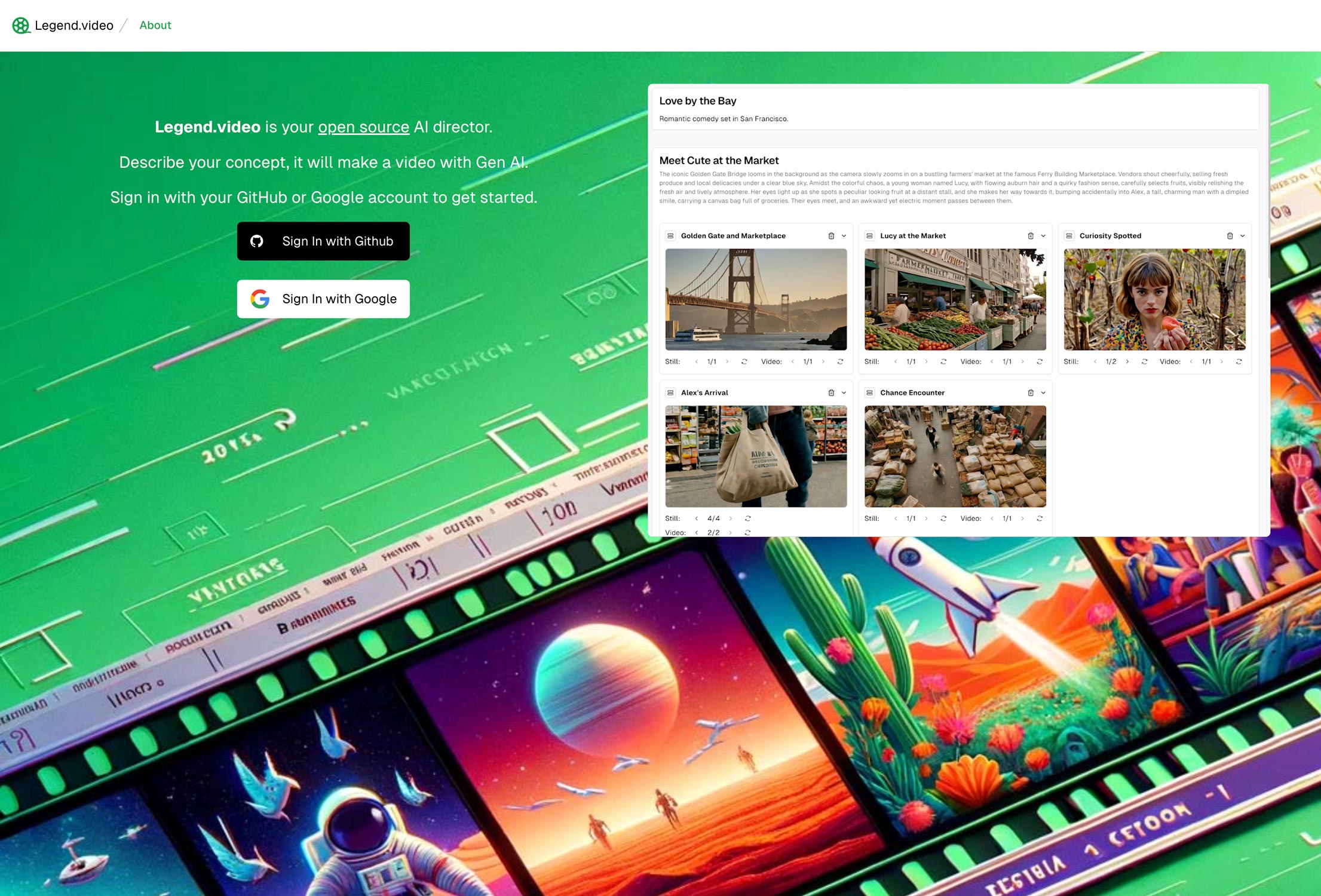Click the scene description paragraph text
The image size is (1321, 896).
[954, 188]
